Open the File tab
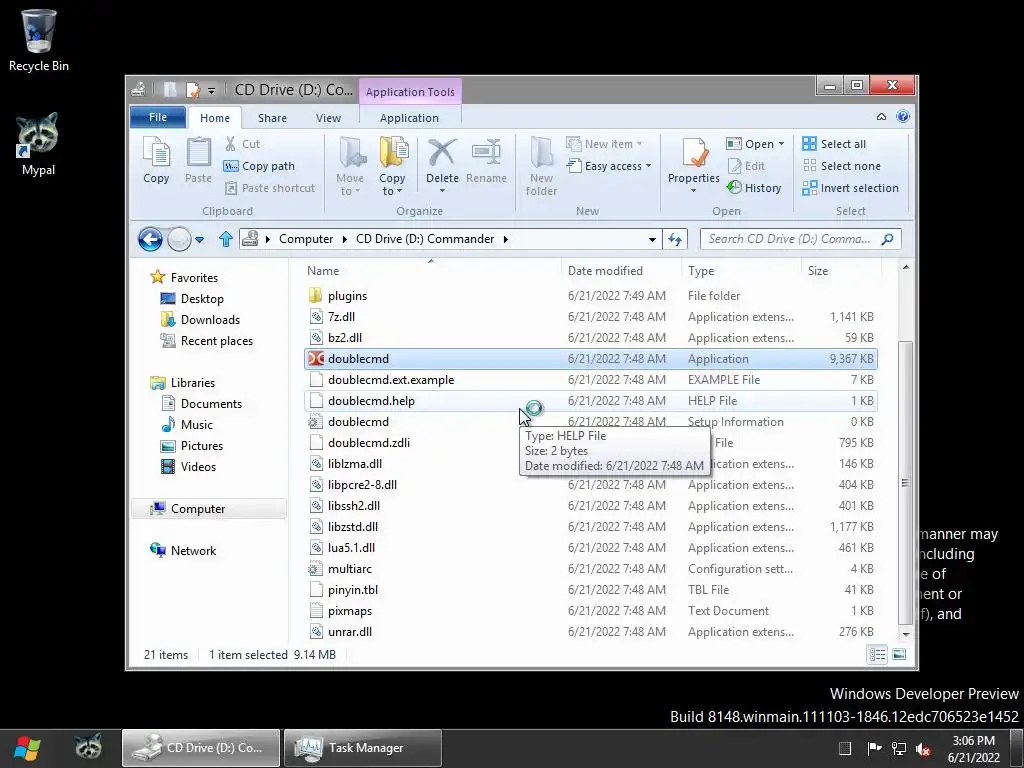This screenshot has width=1024, height=768. [158, 117]
